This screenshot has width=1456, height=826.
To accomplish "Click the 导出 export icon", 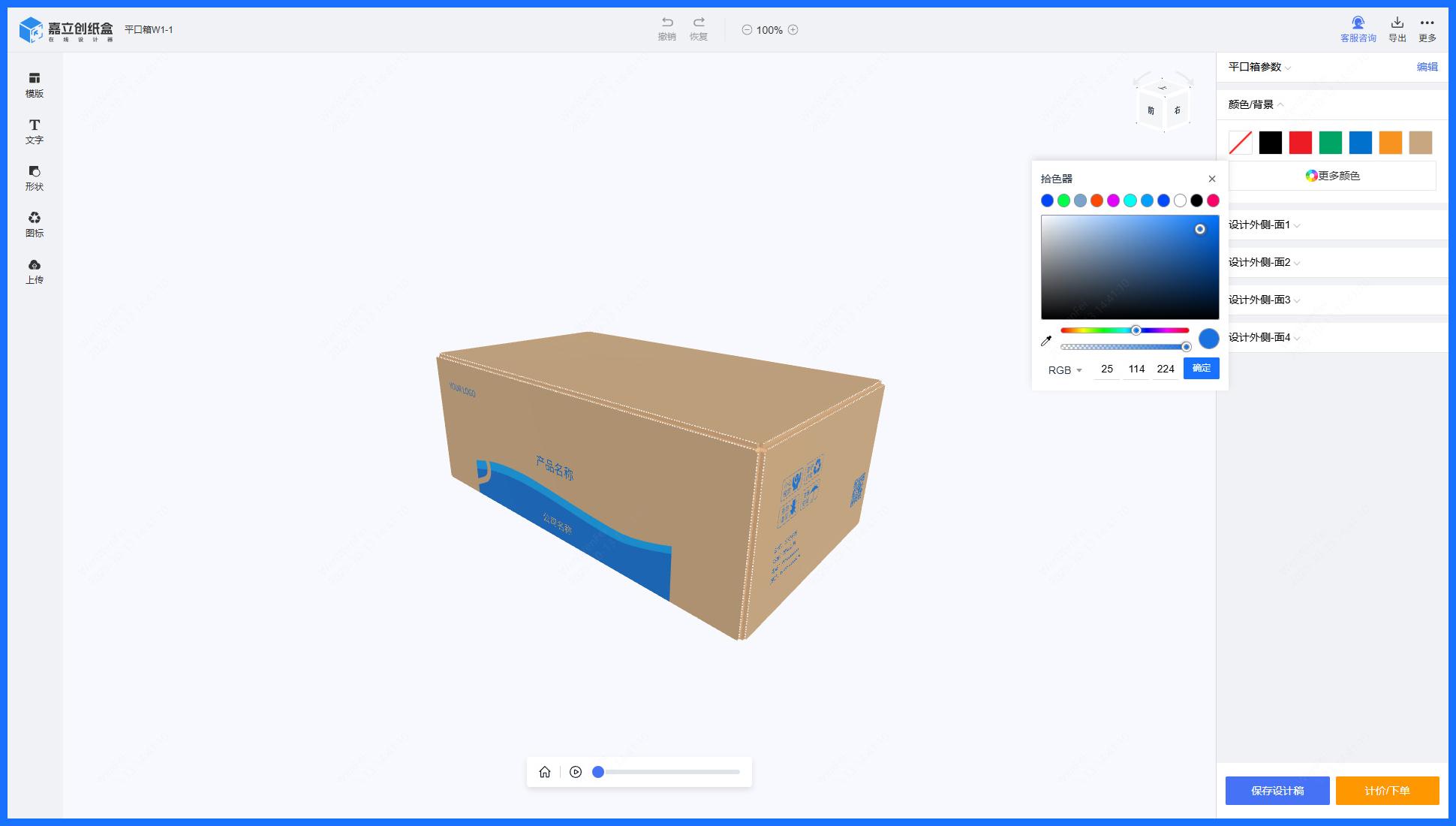I will 1397,23.
